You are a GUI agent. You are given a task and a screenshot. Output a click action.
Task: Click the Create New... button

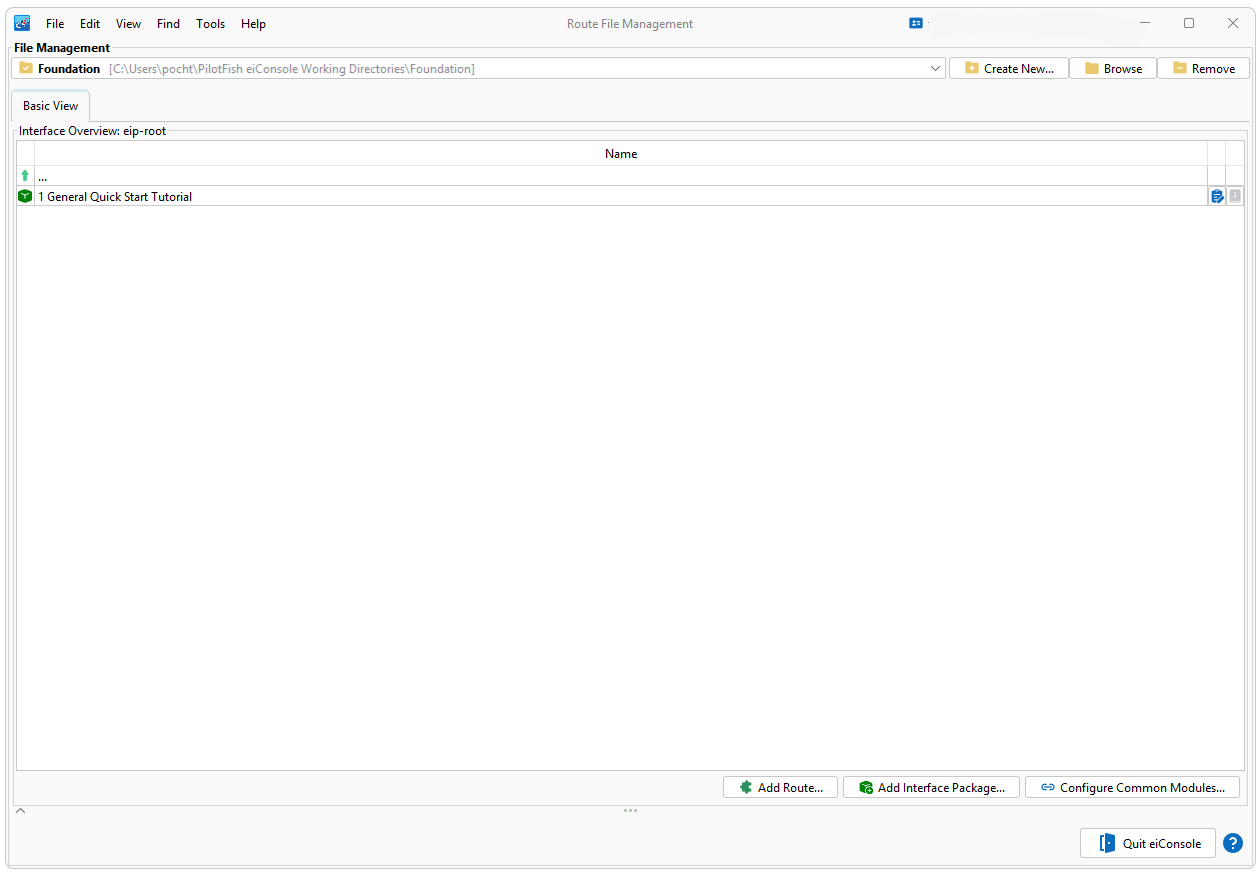click(1009, 69)
